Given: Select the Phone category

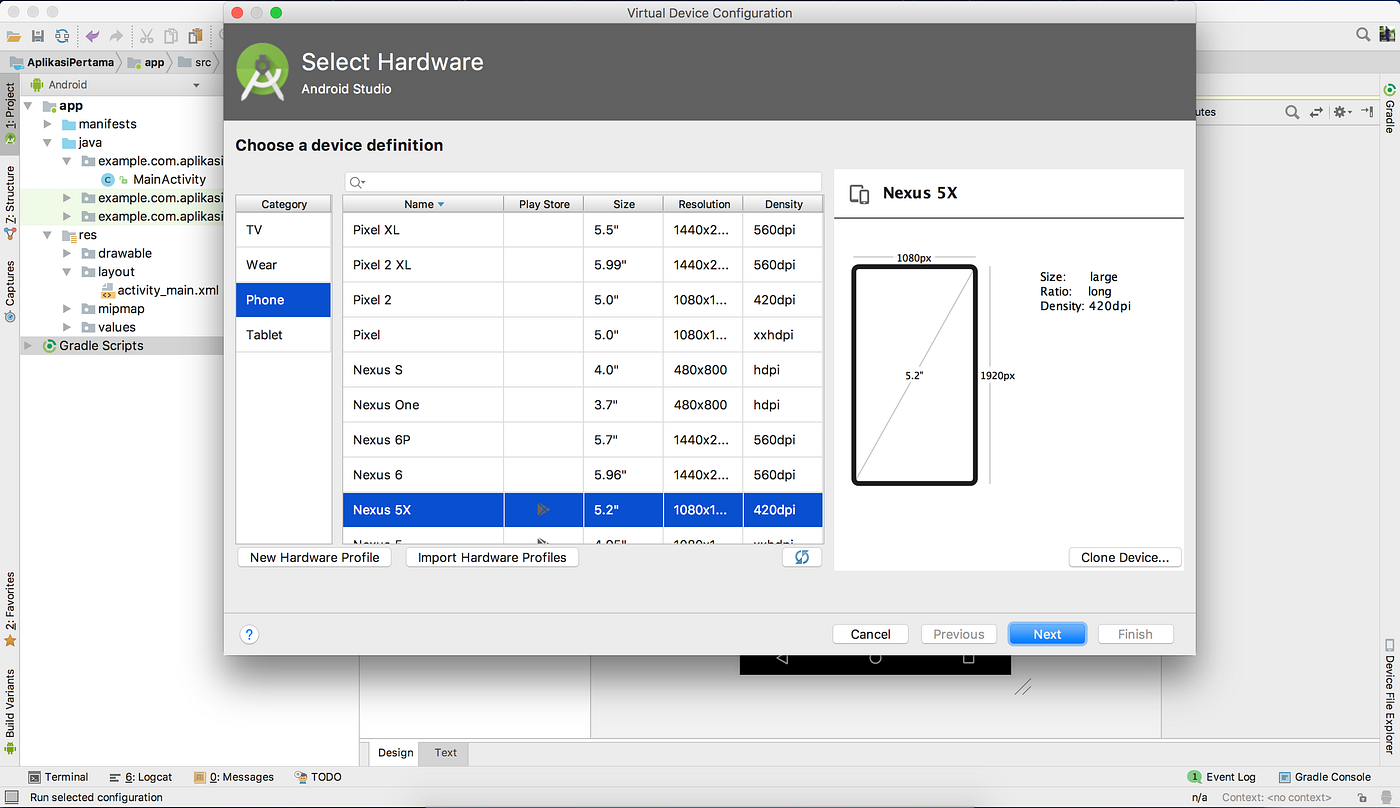Looking at the screenshot, I should click(283, 299).
